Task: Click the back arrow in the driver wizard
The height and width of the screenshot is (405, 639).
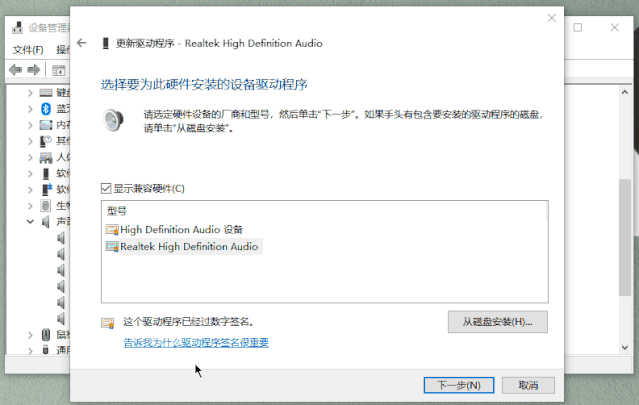Action: tap(82, 44)
